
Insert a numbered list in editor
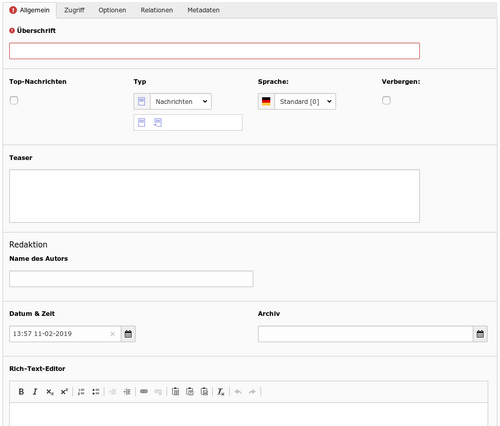click(81, 392)
